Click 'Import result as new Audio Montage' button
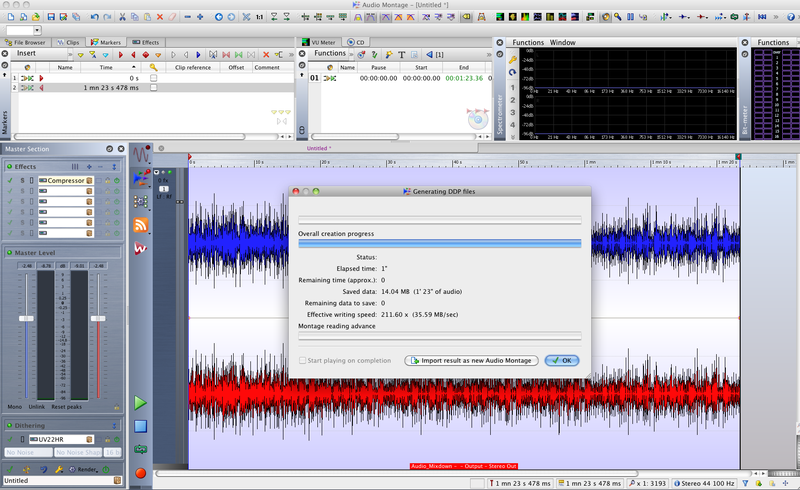Screen dimensions: 800x490 (x=471, y=360)
